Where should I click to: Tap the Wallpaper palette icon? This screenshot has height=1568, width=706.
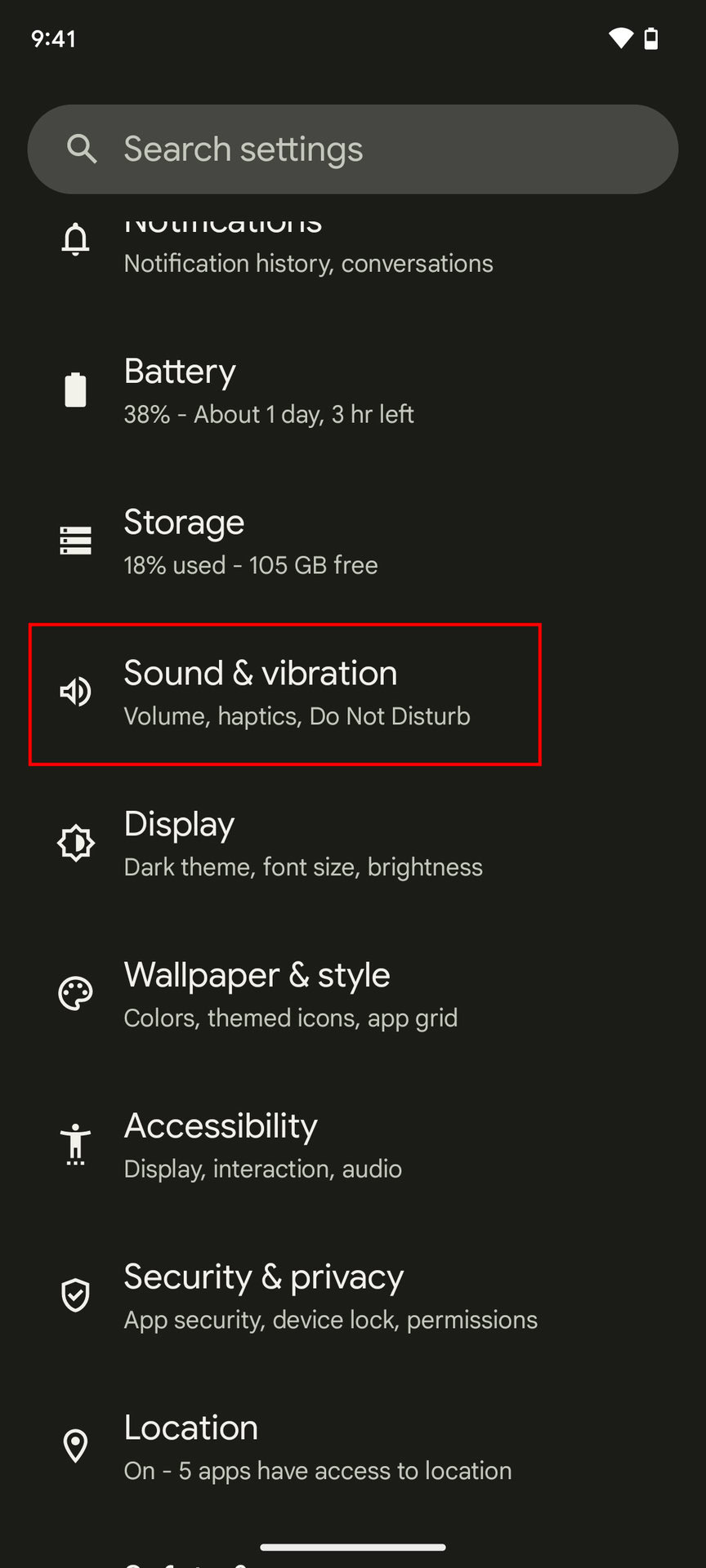pyautogui.click(x=76, y=994)
